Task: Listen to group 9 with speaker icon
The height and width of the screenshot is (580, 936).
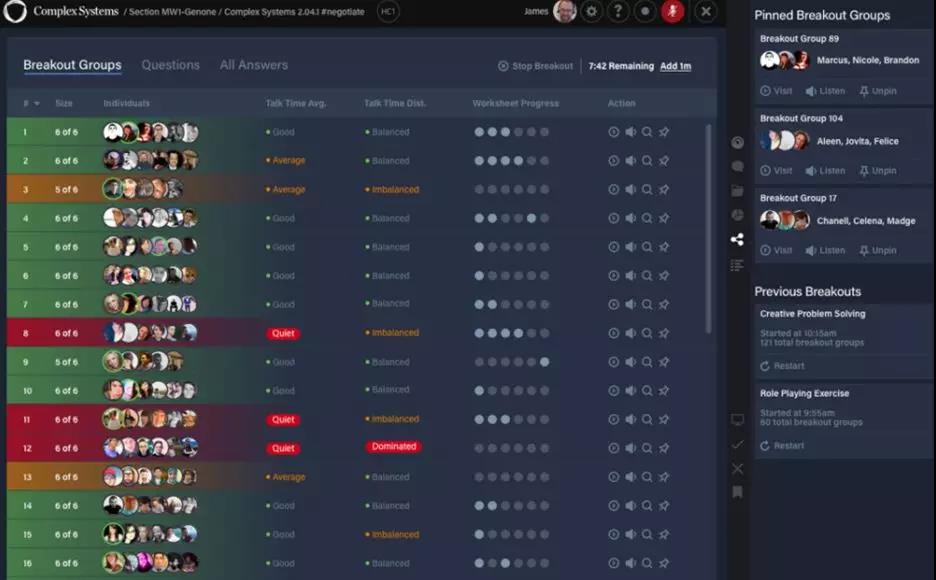Action: click(x=630, y=362)
